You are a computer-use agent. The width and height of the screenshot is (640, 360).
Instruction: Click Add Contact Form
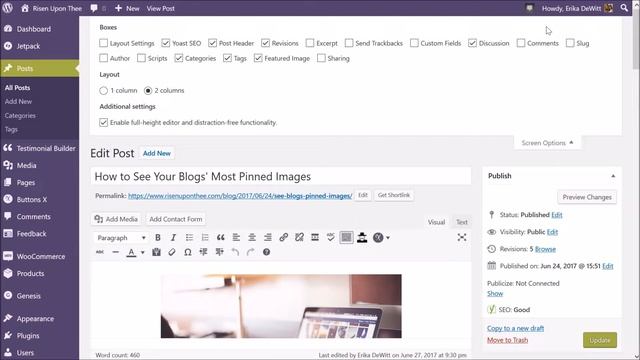coord(176,219)
